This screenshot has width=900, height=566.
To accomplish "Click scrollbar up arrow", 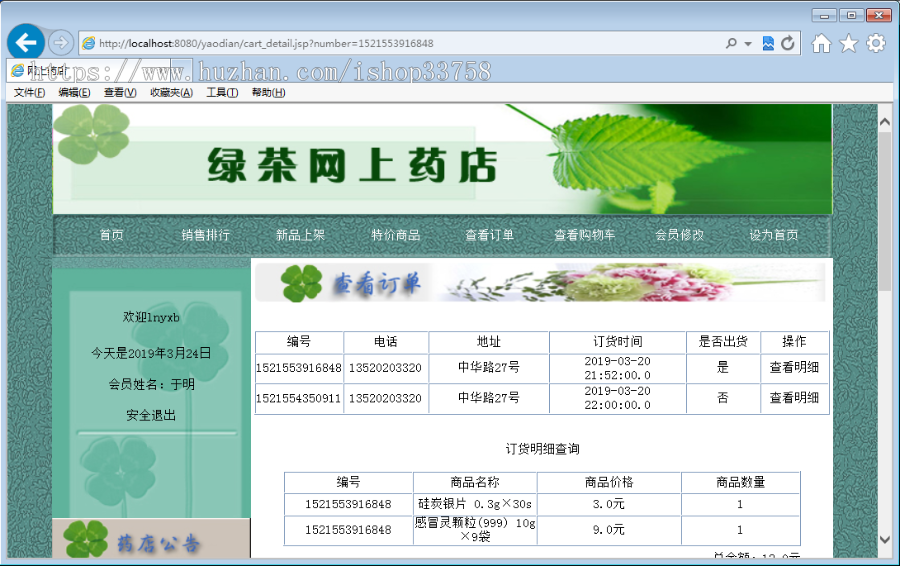I will pyautogui.click(x=885, y=121).
